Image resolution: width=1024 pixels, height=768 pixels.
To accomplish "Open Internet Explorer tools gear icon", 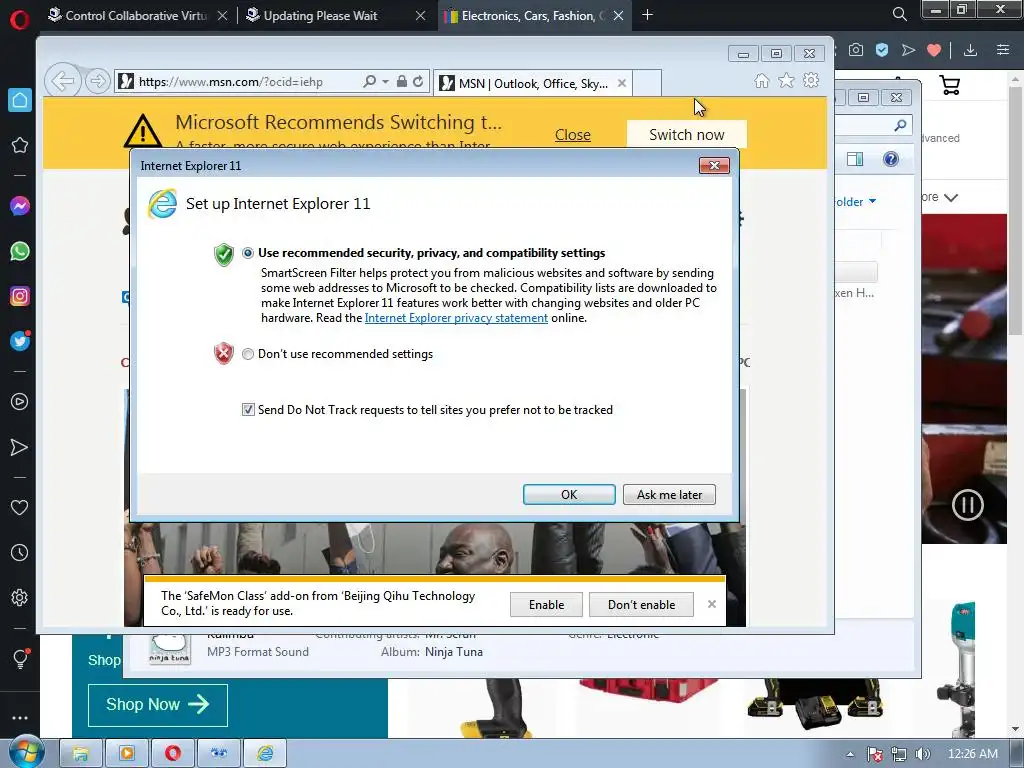I will click(x=811, y=80).
